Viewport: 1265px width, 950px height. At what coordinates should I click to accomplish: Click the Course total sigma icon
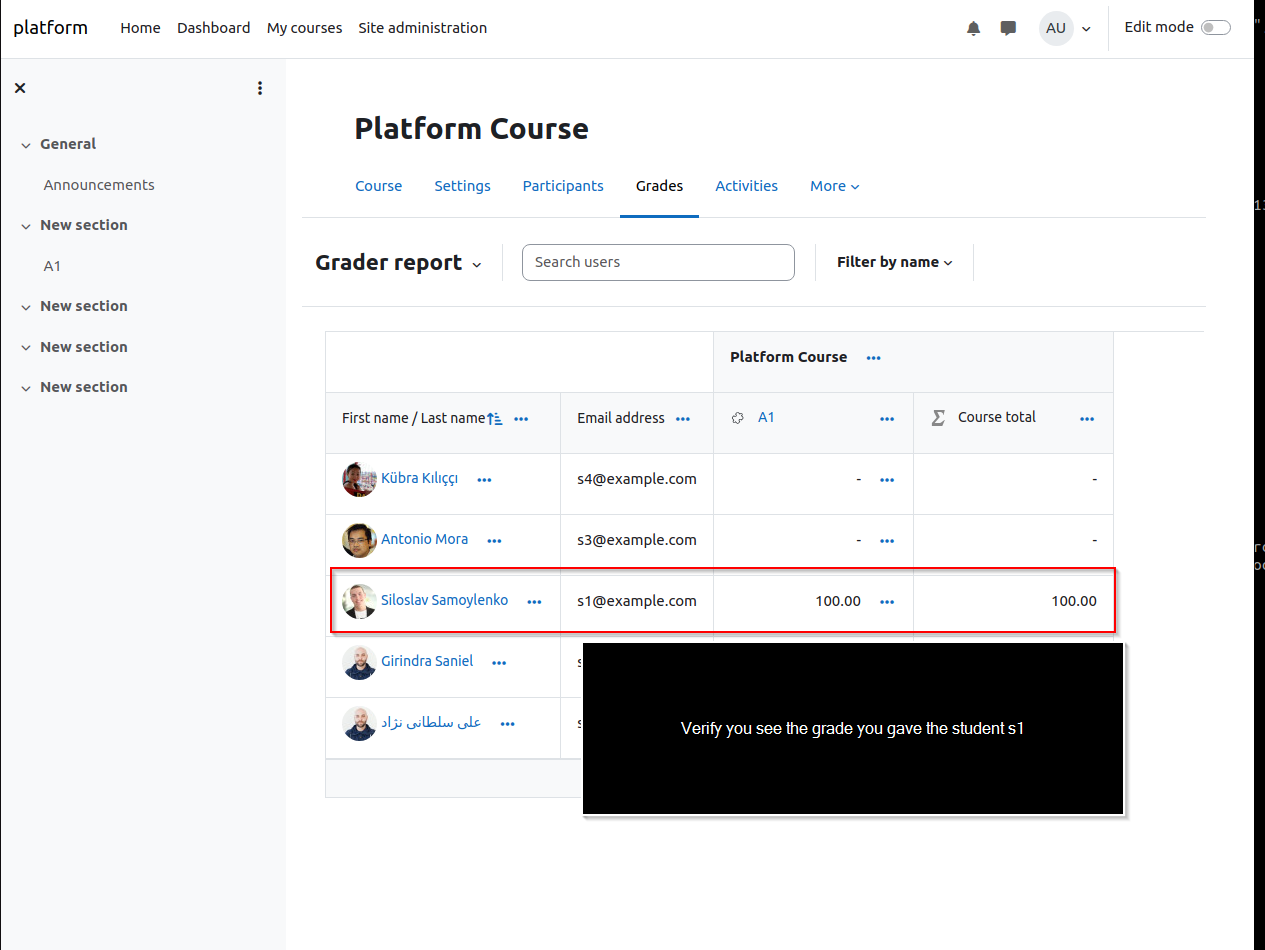(x=938, y=418)
